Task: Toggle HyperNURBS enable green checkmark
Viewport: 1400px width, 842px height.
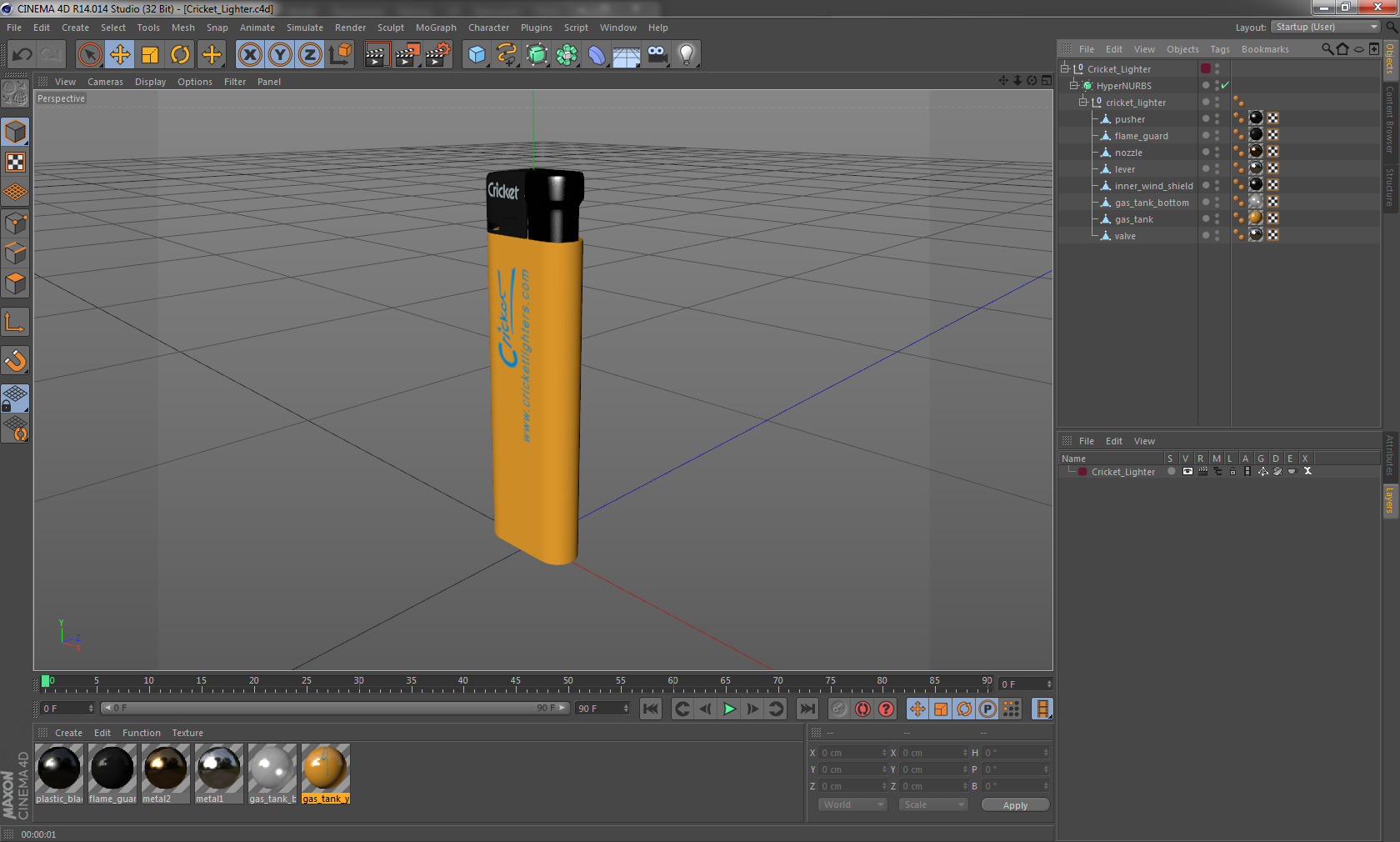Action: 1225,85
